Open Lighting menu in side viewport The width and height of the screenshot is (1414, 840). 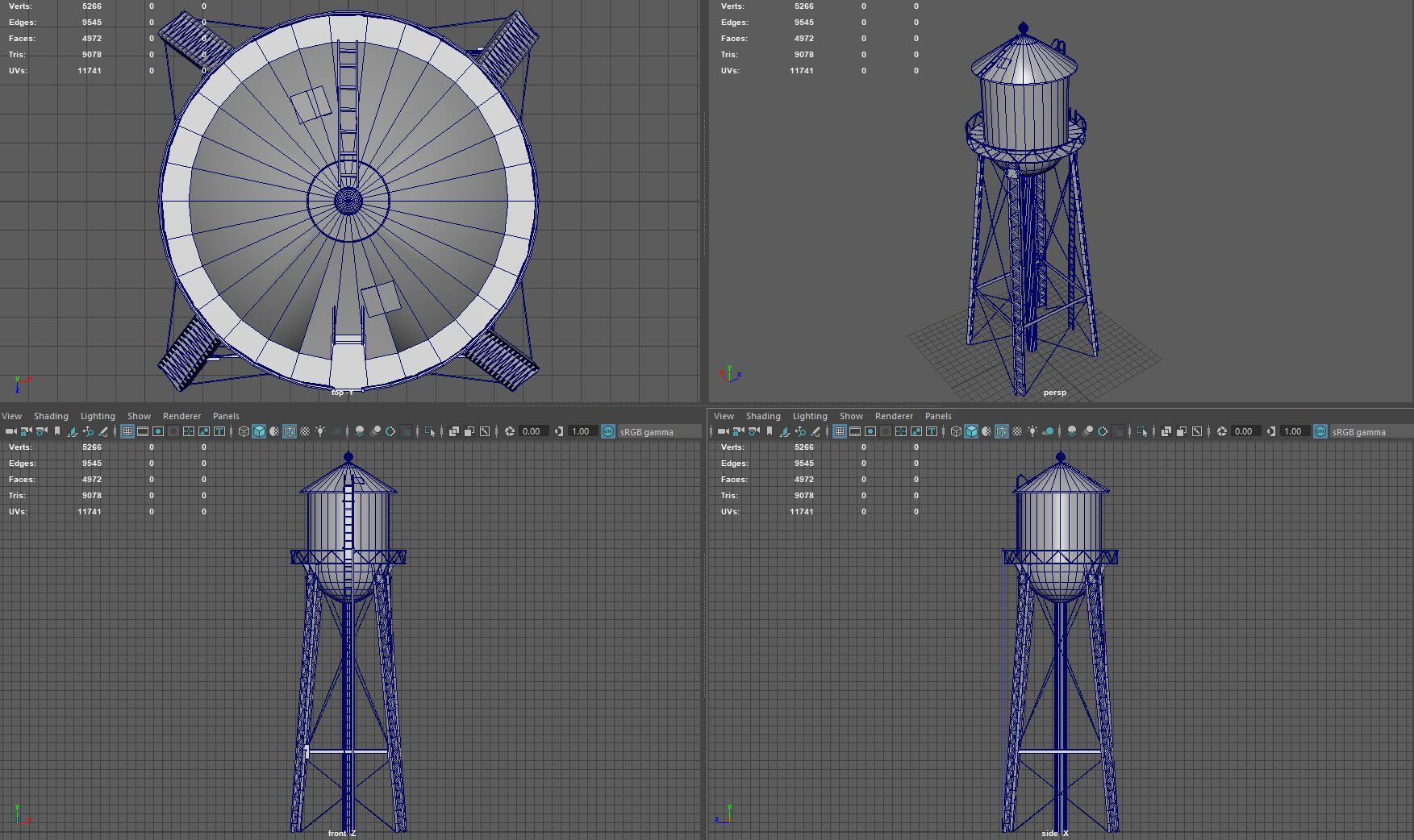tap(810, 416)
